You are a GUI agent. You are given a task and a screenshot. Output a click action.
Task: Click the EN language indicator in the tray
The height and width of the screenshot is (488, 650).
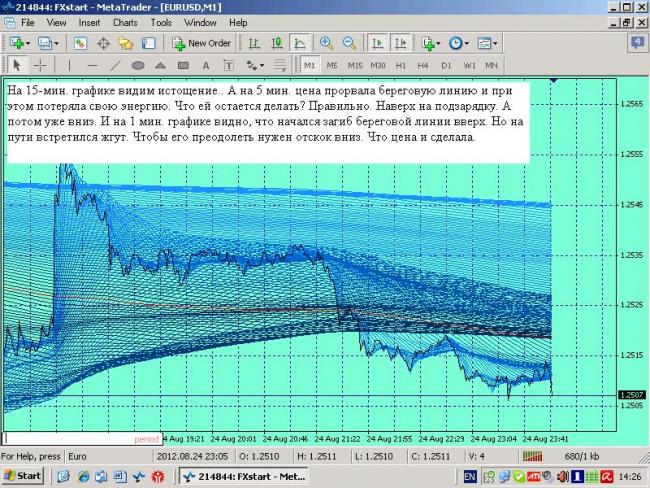click(x=470, y=477)
